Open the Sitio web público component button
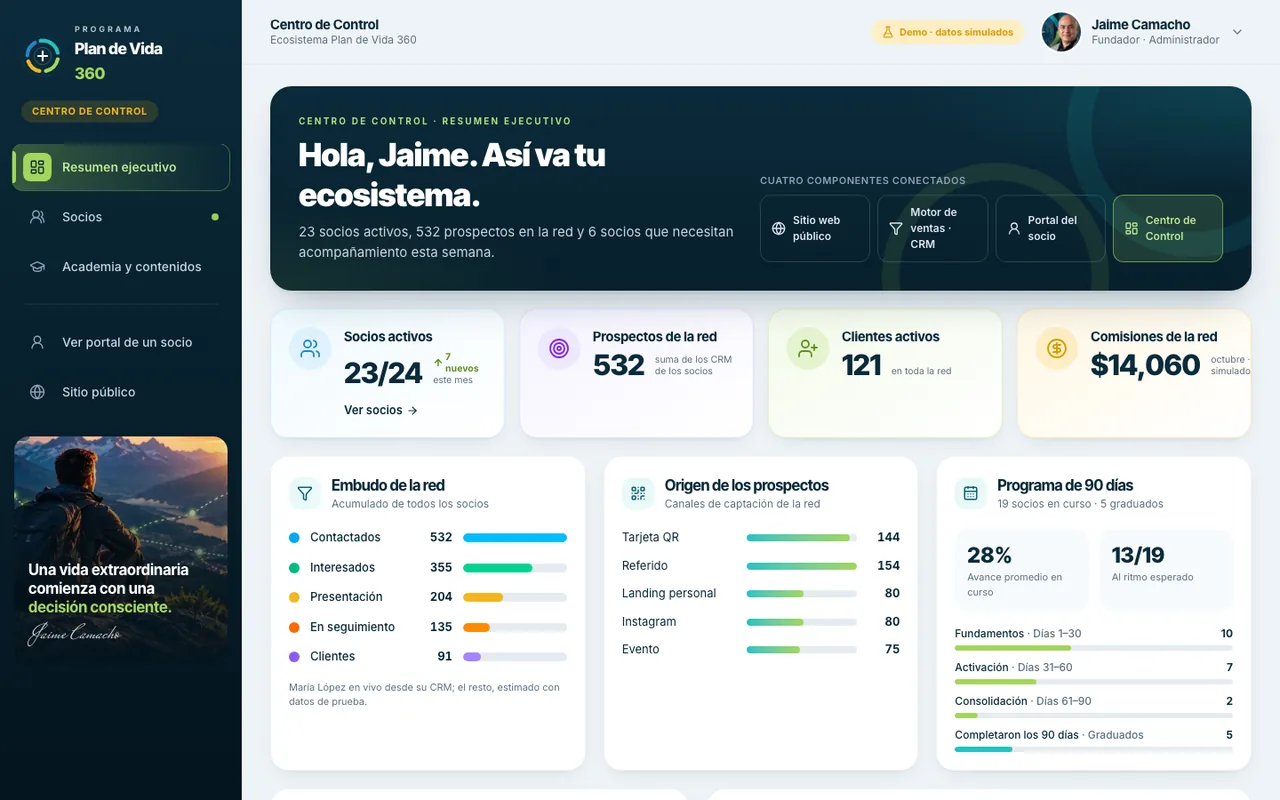Viewport: 1280px width, 800px height. pyautogui.click(x=815, y=228)
